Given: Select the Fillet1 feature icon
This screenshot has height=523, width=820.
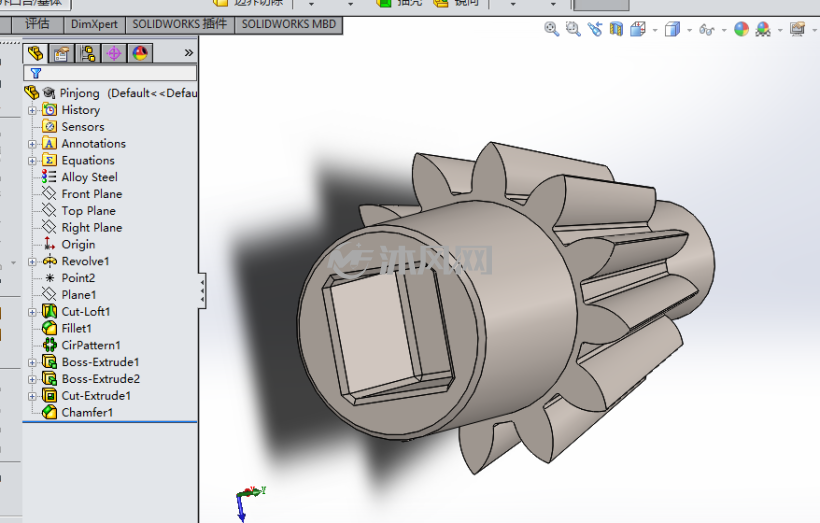Looking at the screenshot, I should click(x=50, y=328).
